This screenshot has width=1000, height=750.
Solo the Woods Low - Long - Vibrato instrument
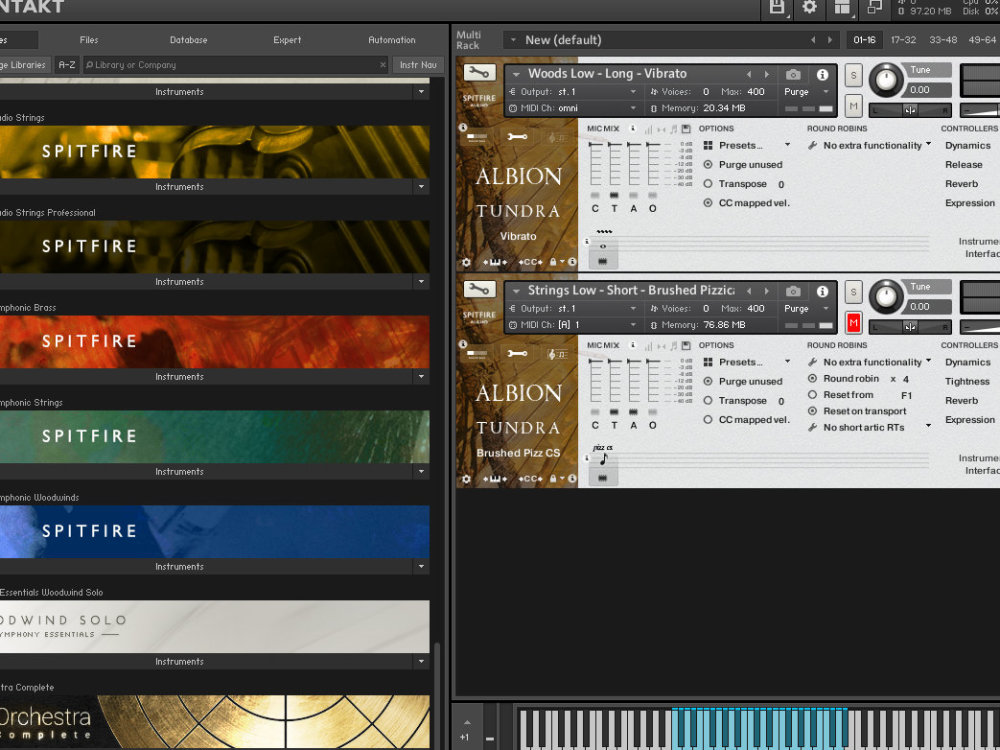(x=853, y=76)
